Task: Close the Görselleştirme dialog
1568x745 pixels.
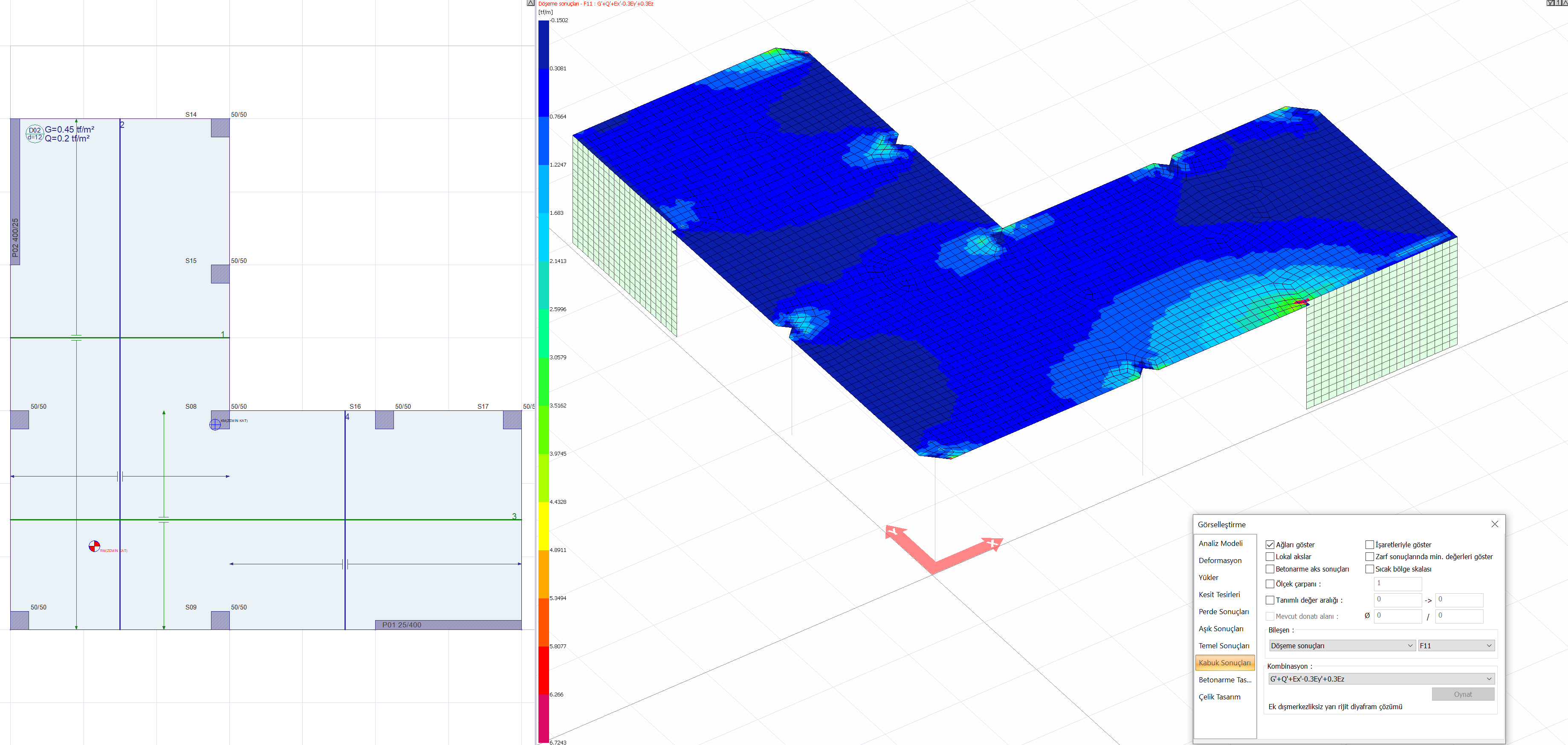Action: 1495,523
